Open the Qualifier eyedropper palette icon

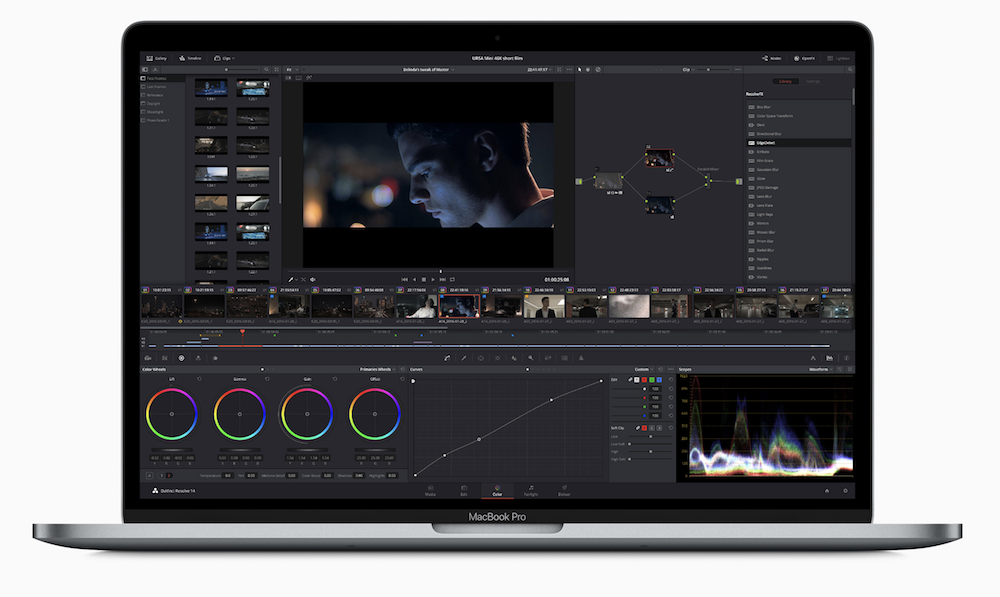pos(464,358)
